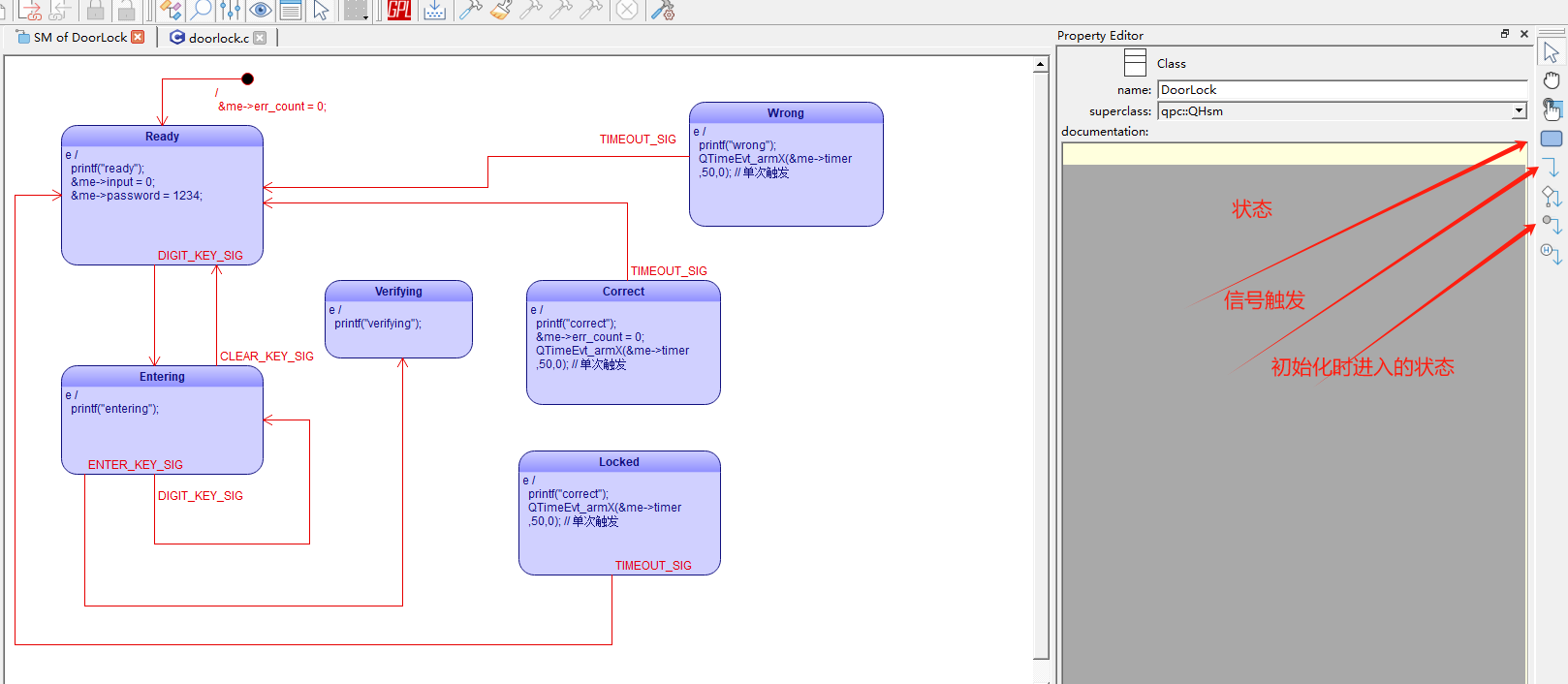Screen dimensions: 1568x684
Task: Click the disabled stop (X circle) icon
Action: 627,11
